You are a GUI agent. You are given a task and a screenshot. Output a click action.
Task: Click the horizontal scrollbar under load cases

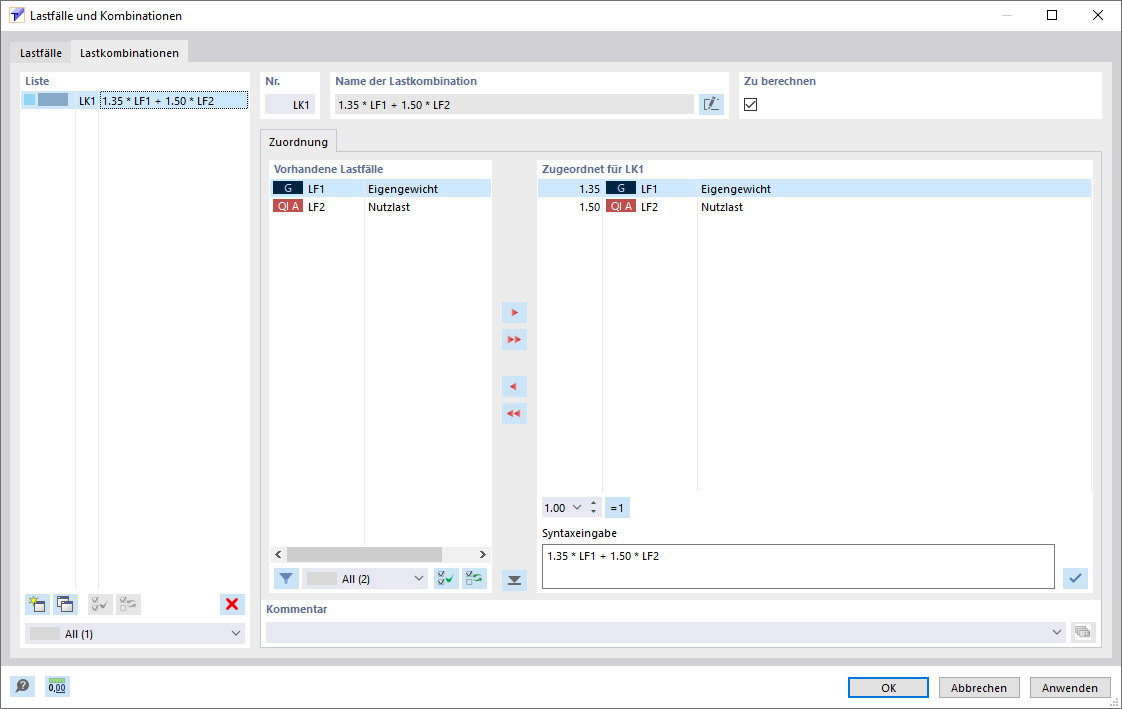364,554
